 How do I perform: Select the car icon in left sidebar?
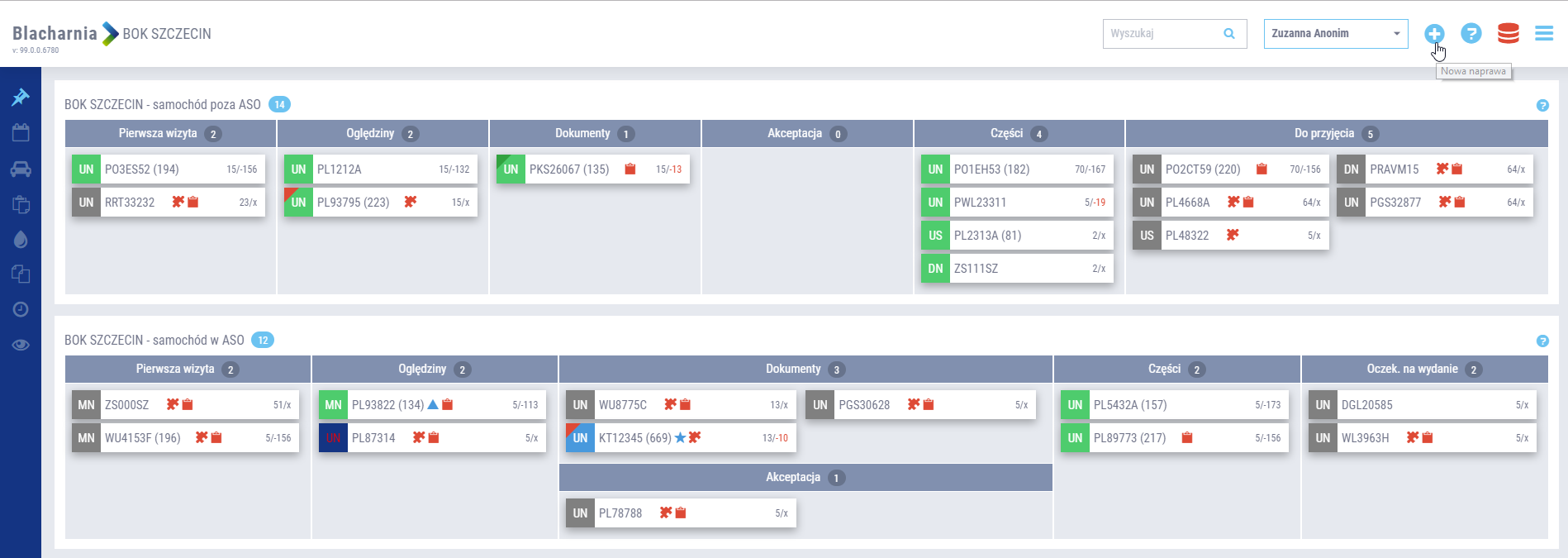click(21, 169)
